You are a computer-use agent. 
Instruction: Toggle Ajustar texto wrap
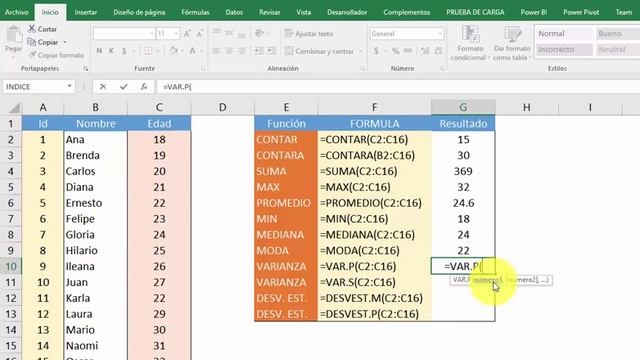[309, 33]
